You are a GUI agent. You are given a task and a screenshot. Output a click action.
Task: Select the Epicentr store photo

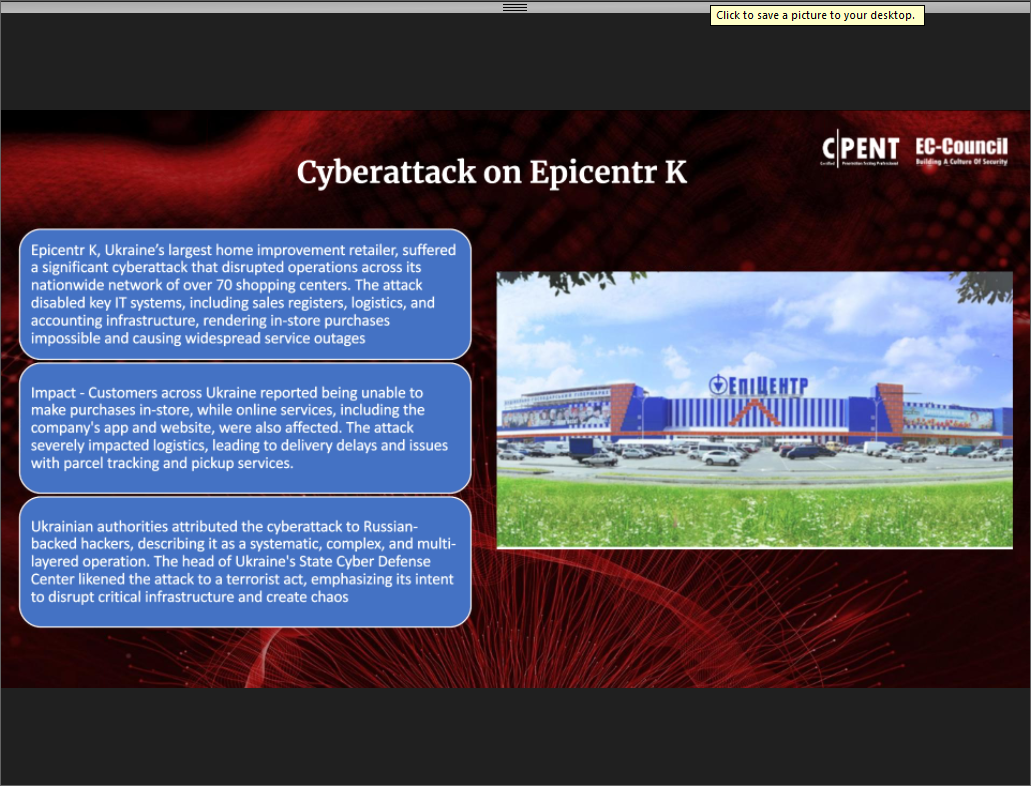point(754,410)
